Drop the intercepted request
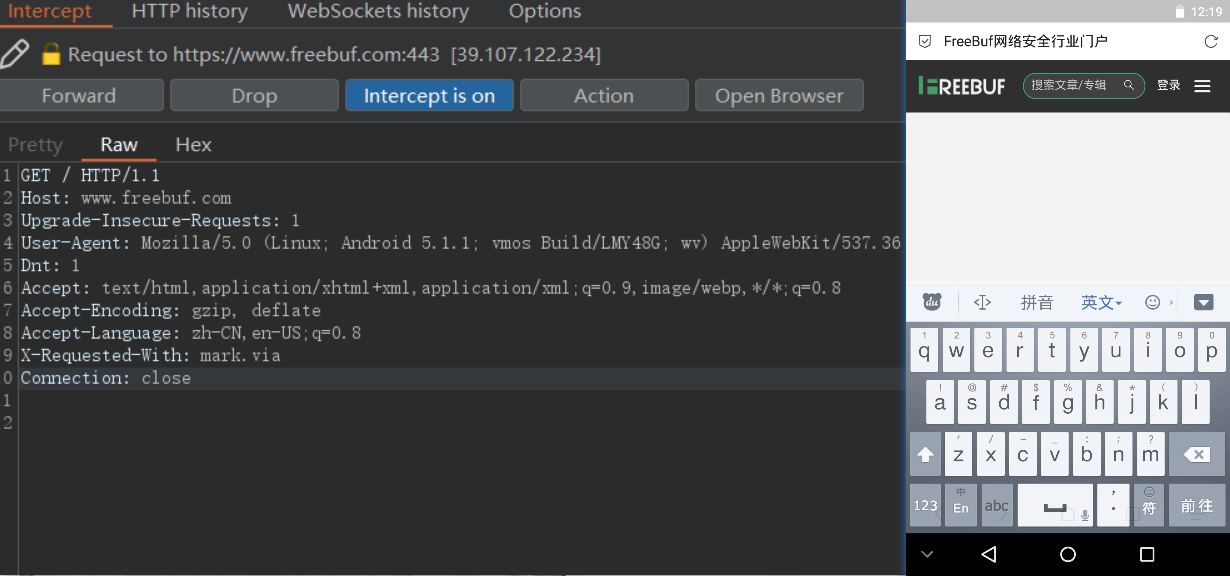1230x576 pixels. 254,96
